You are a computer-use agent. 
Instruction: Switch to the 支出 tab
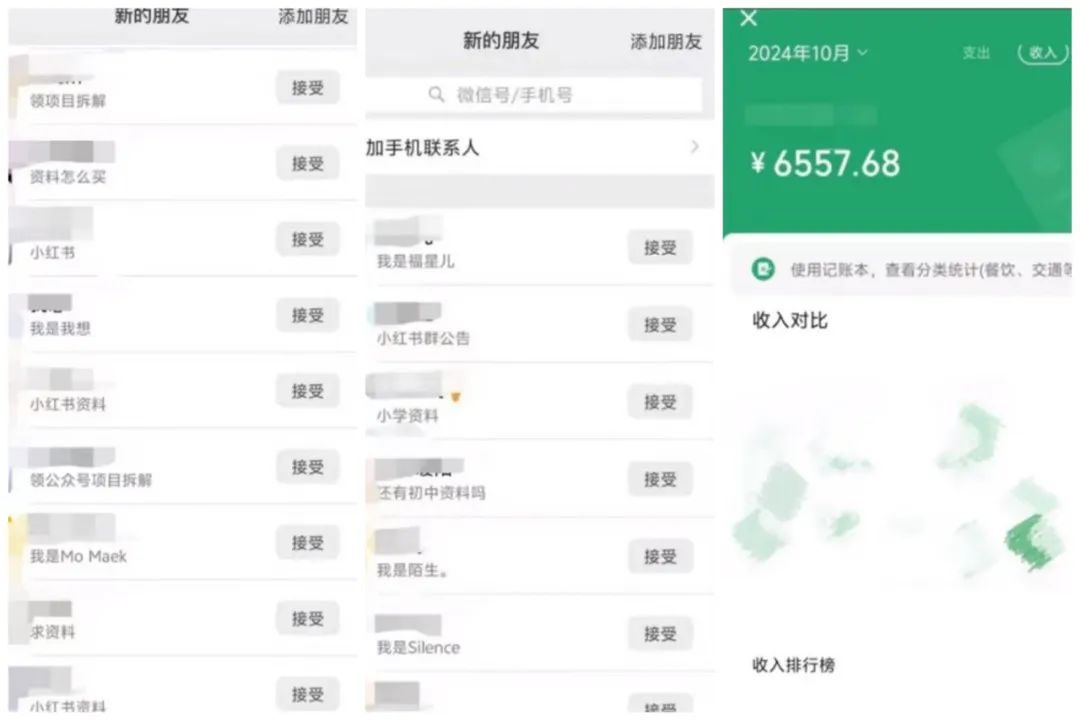click(x=975, y=53)
